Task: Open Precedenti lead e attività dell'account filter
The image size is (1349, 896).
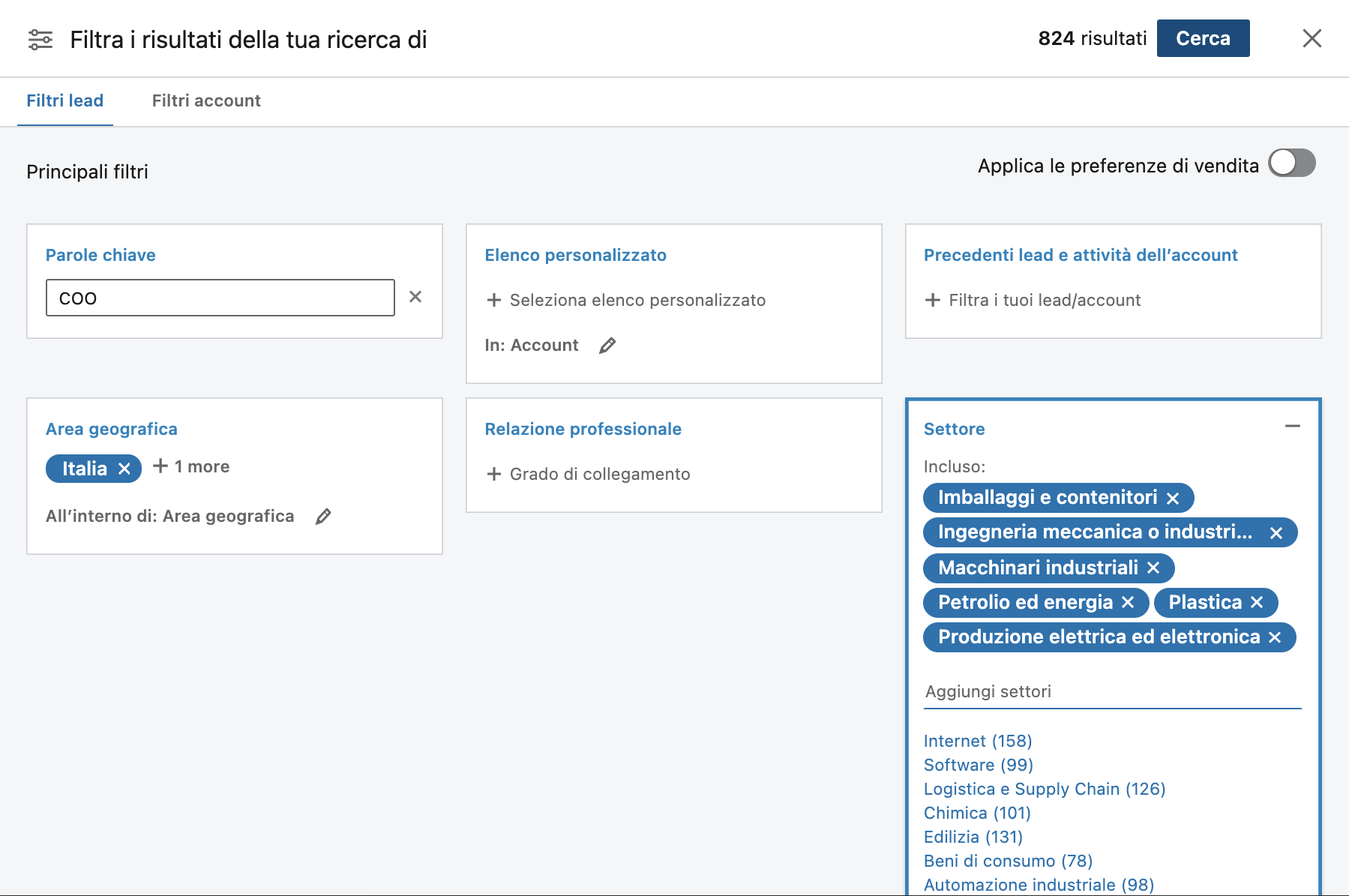Action: click(x=1081, y=255)
